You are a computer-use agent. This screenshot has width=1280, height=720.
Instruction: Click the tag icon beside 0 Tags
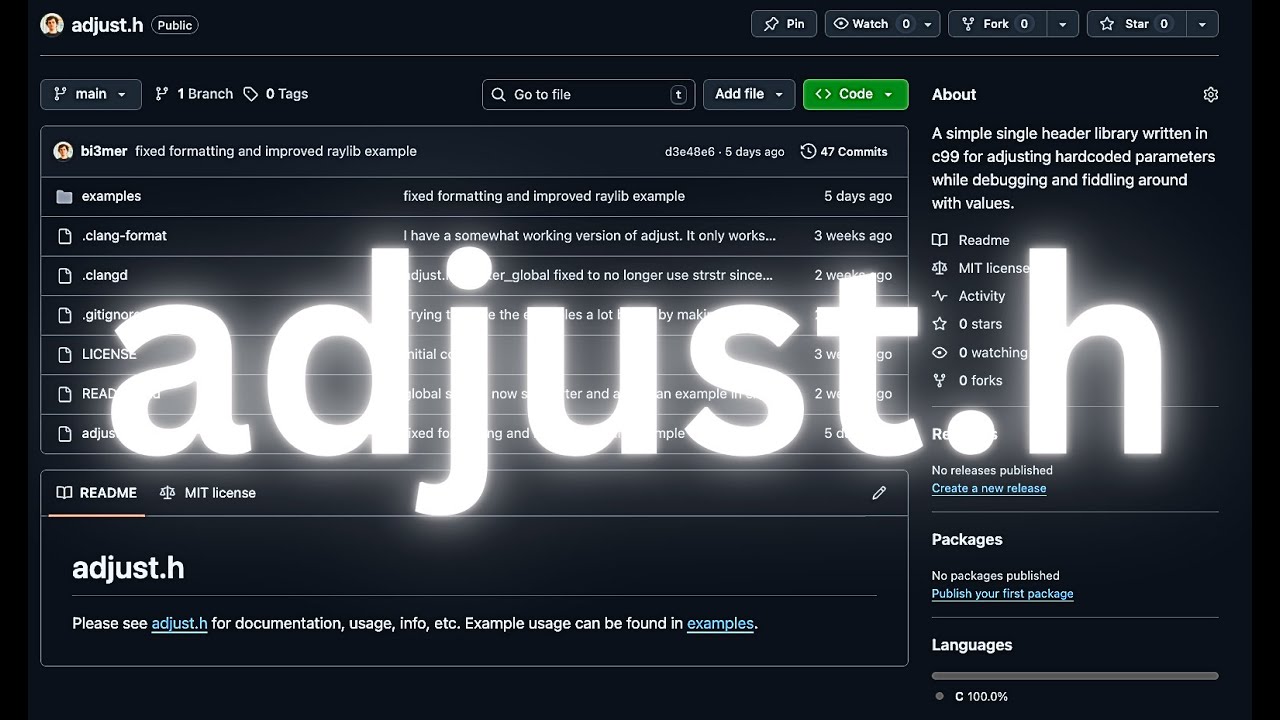click(x=251, y=94)
